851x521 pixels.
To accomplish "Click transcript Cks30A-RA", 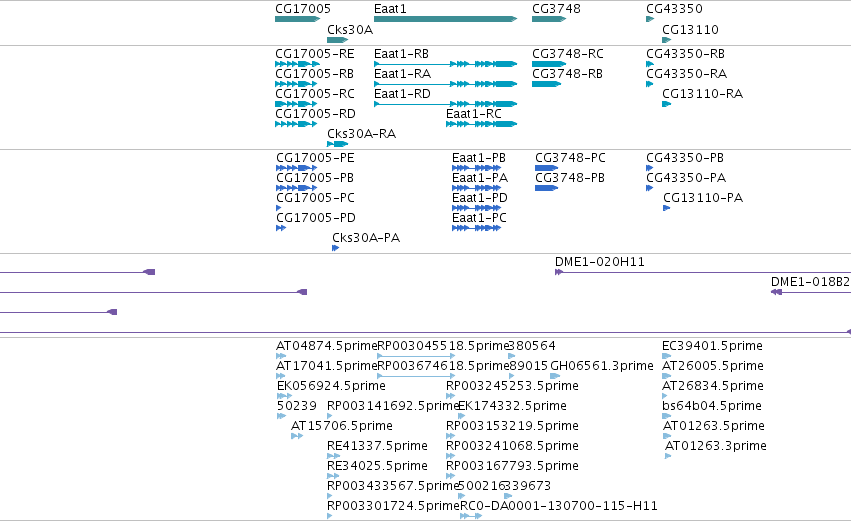I will pos(361,134).
